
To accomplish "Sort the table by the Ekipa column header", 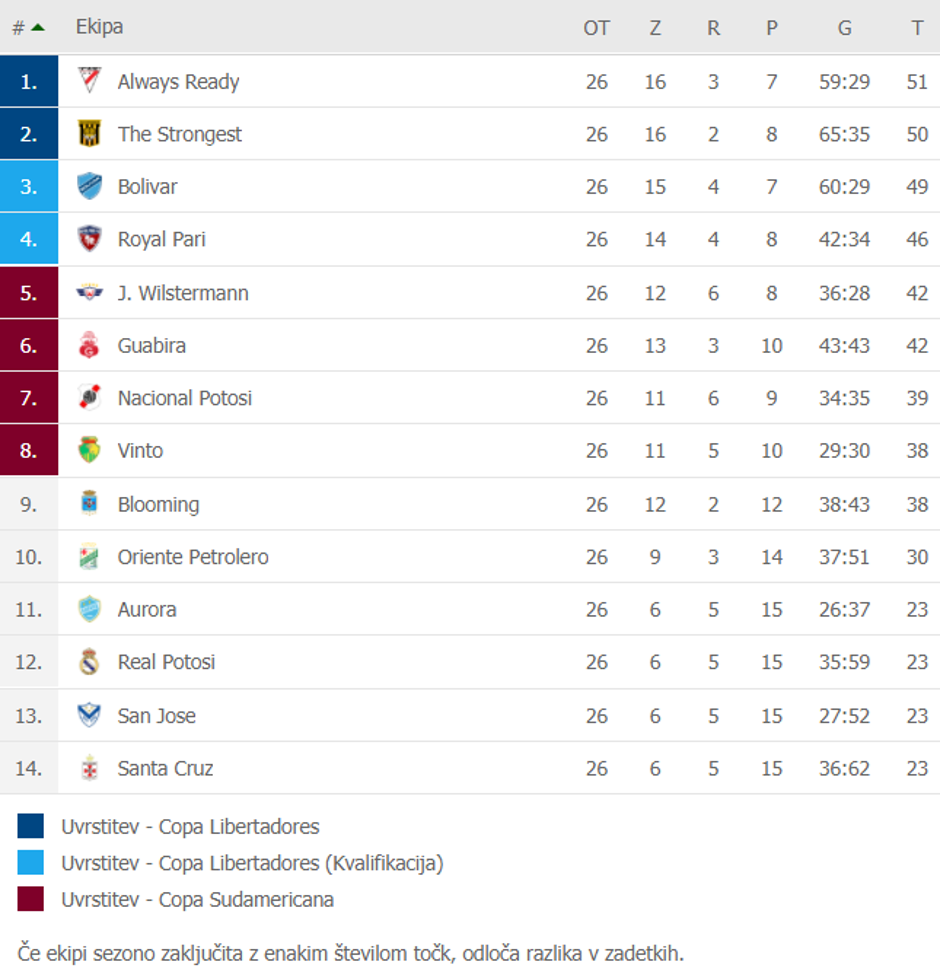I will [x=99, y=27].
